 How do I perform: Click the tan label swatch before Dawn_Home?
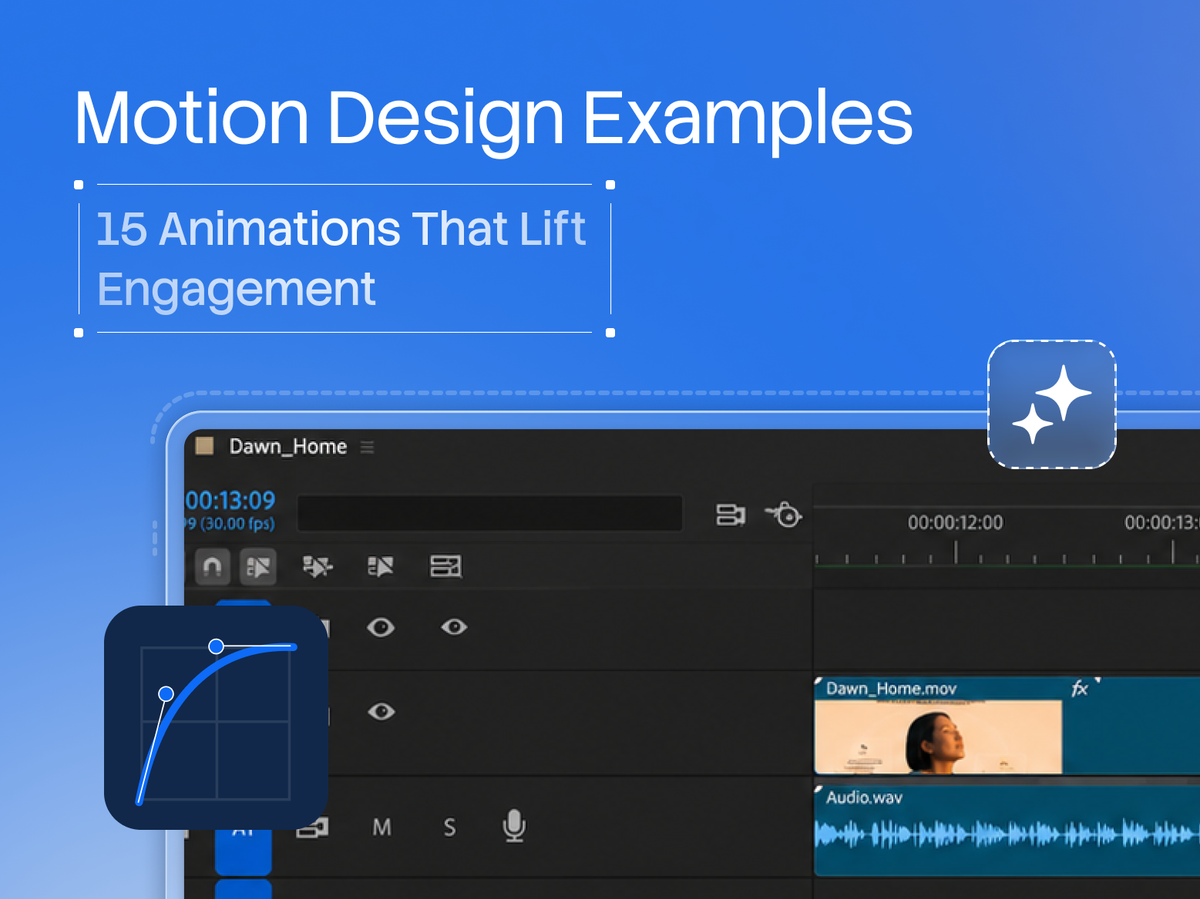pyautogui.click(x=205, y=446)
